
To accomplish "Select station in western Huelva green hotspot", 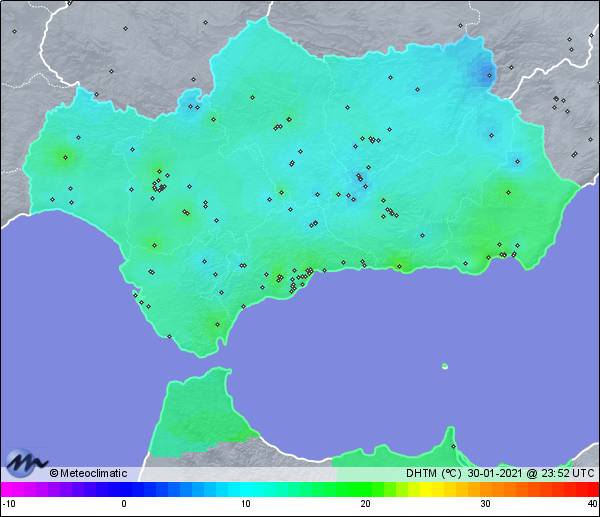I will (65, 157).
